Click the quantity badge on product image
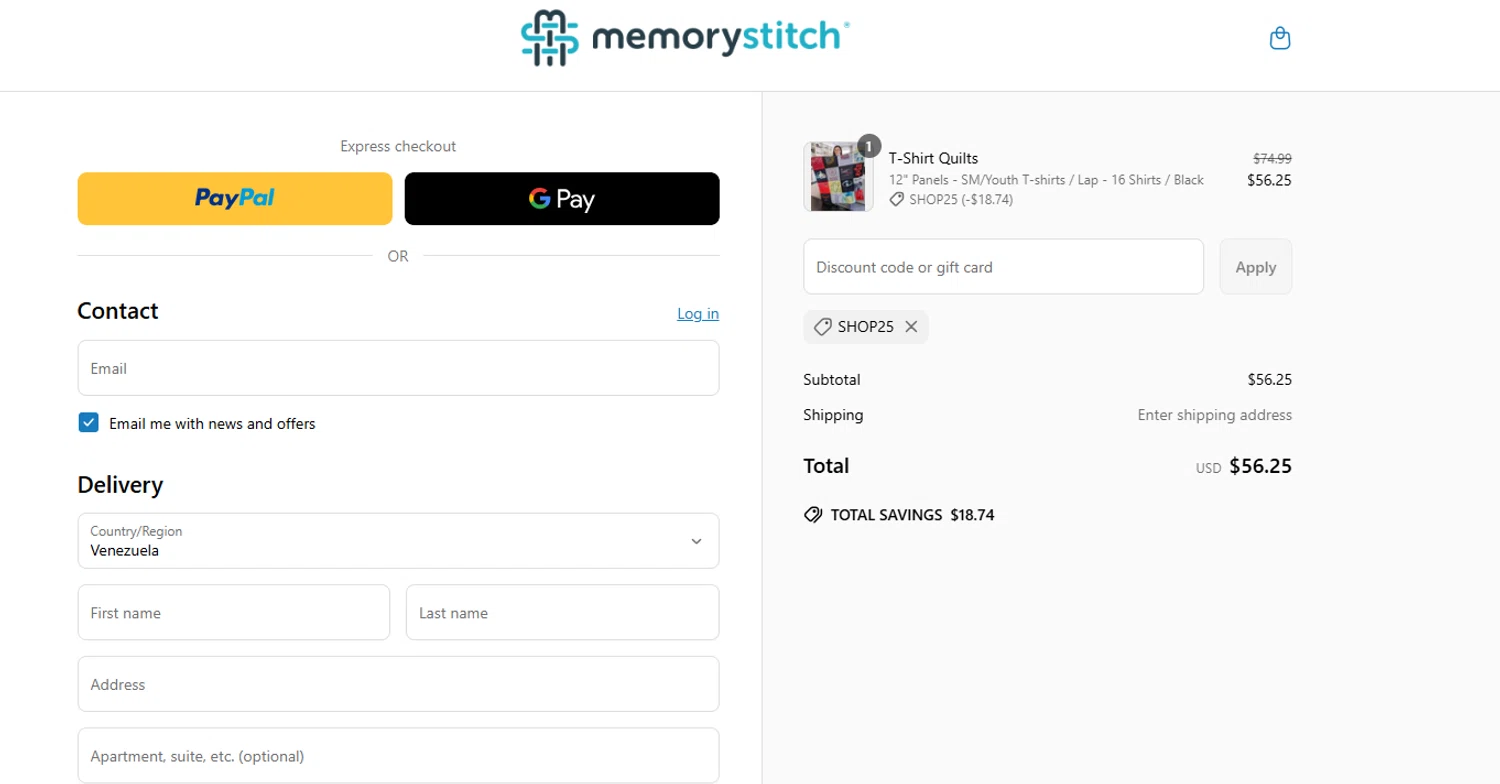The width and height of the screenshot is (1500, 784). pos(869,146)
